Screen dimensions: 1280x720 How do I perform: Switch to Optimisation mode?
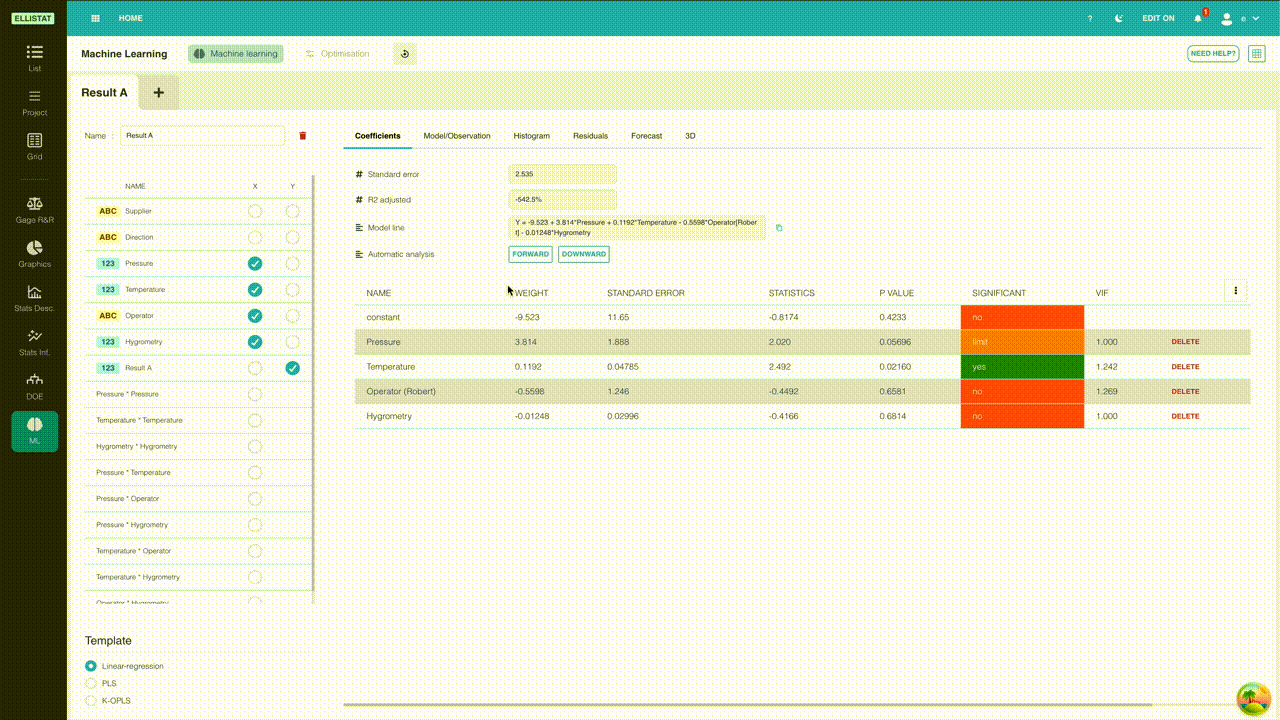tap(337, 54)
